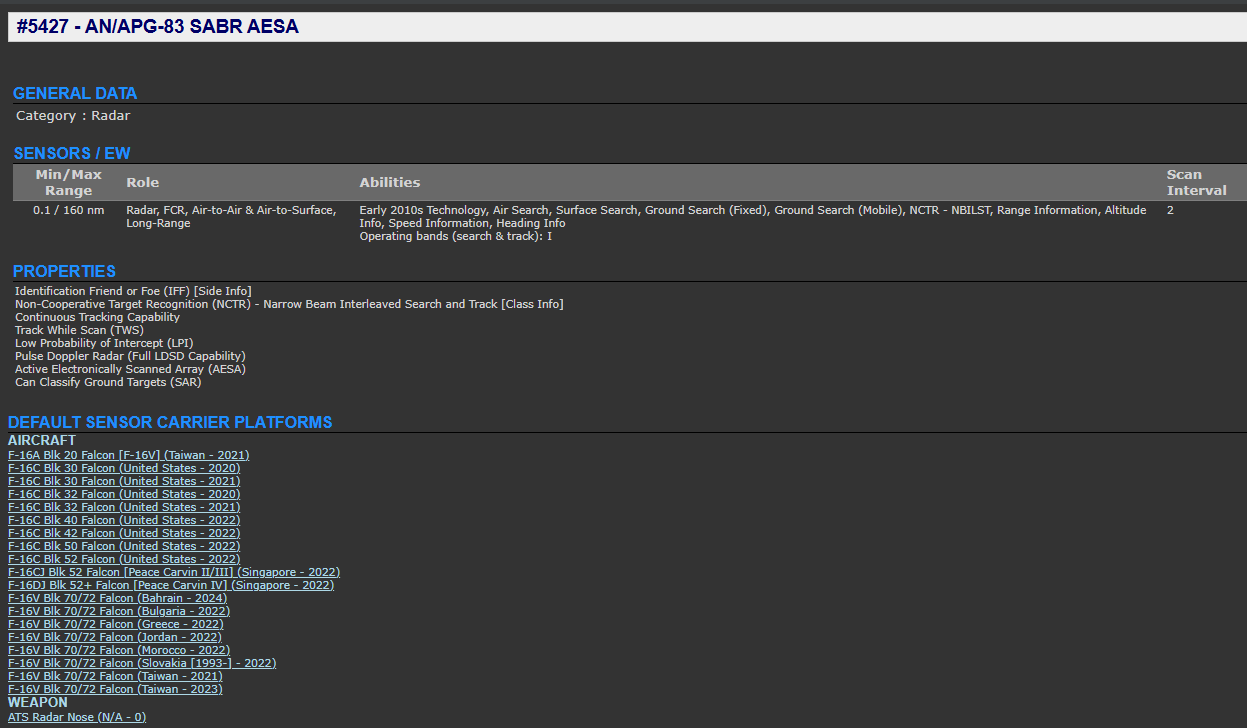The height and width of the screenshot is (728, 1247).
Task: Follow the F-16C Blk 40 Falcon link
Action: 124,520
